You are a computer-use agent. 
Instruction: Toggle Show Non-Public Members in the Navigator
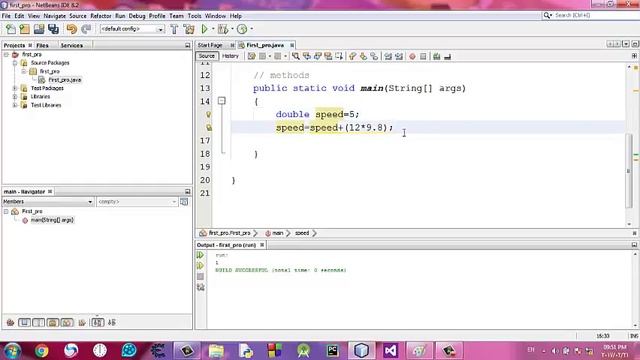coord(53,322)
